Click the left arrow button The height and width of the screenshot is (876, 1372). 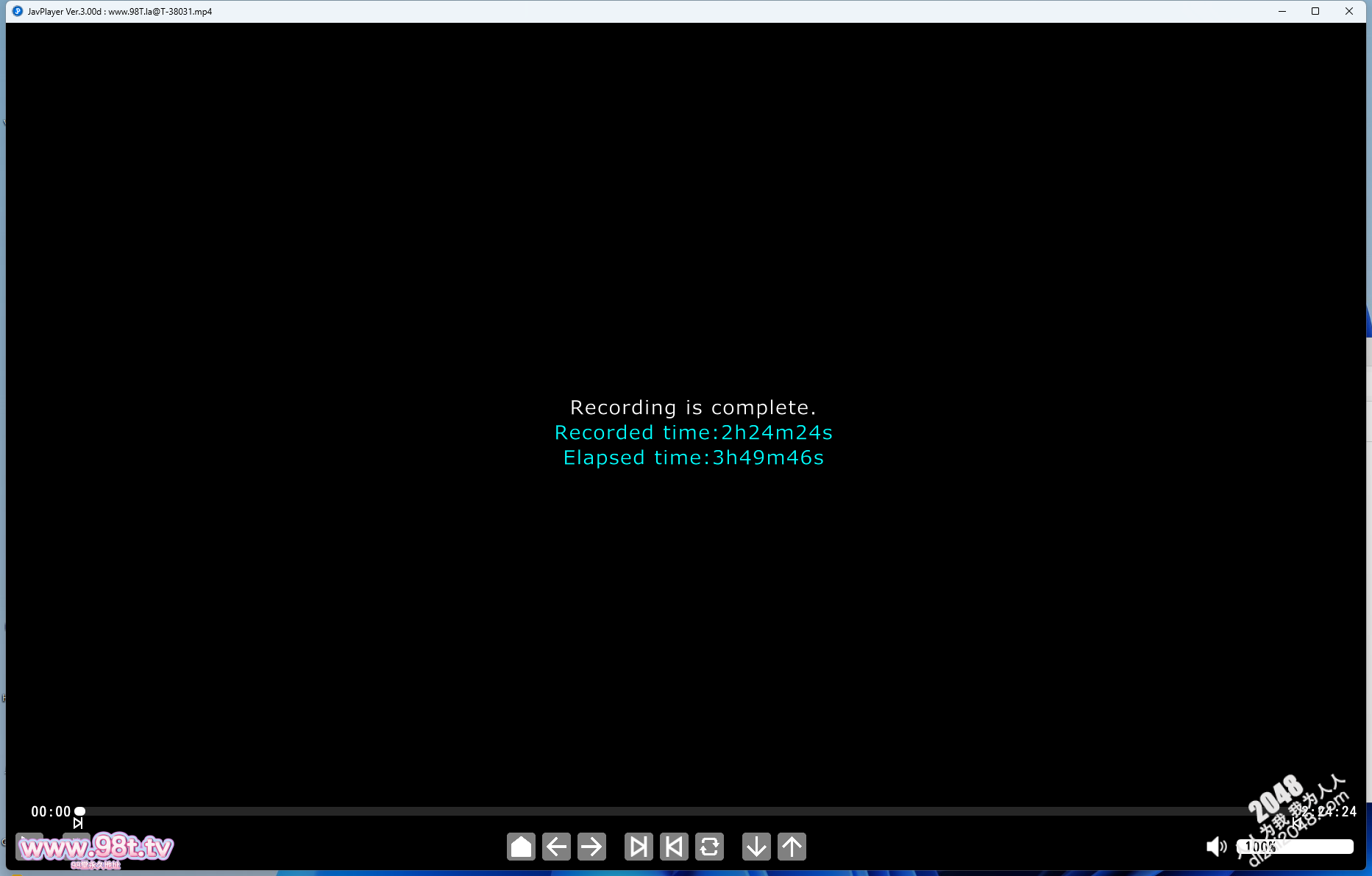[556, 847]
